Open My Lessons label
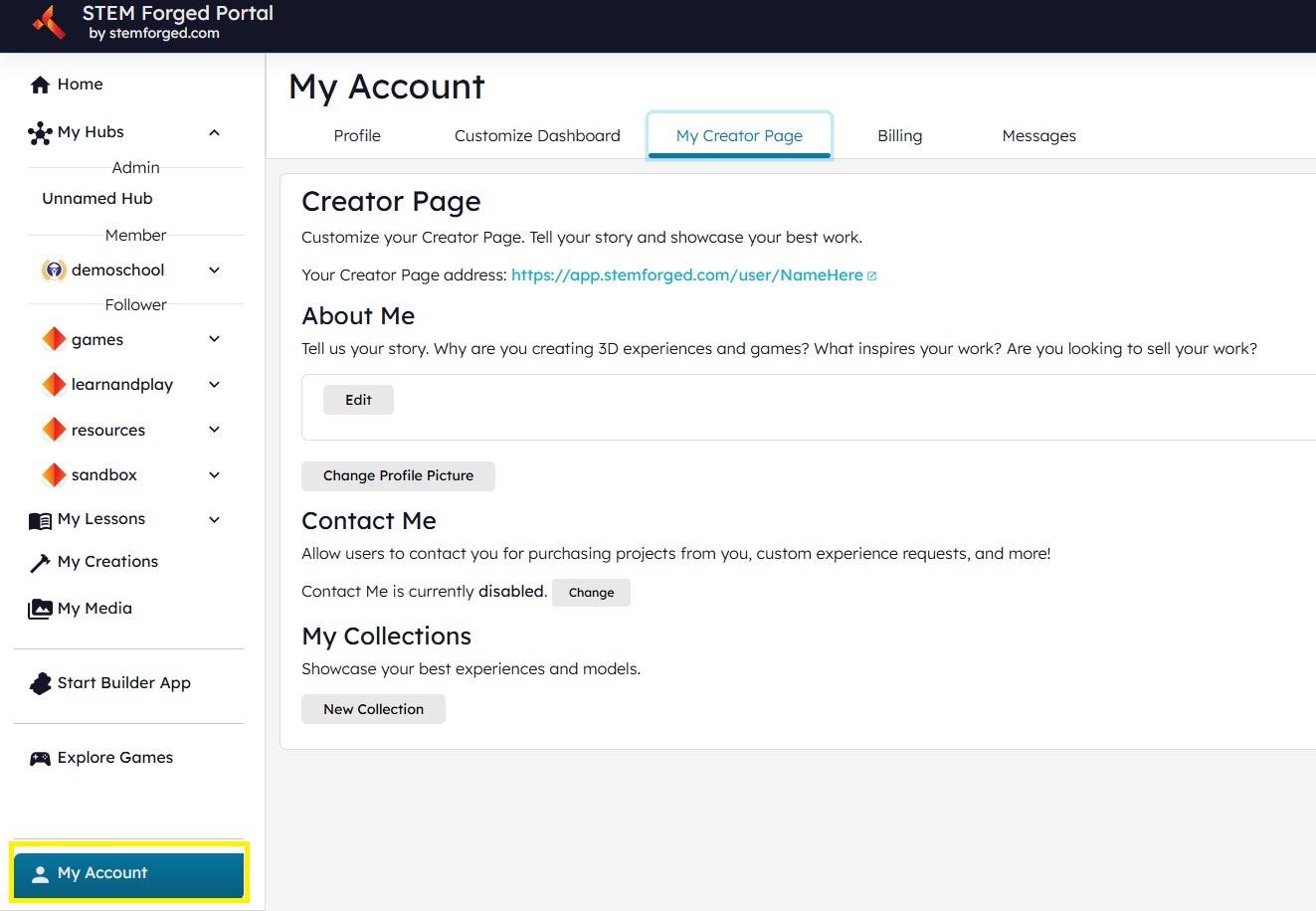 click(x=101, y=519)
